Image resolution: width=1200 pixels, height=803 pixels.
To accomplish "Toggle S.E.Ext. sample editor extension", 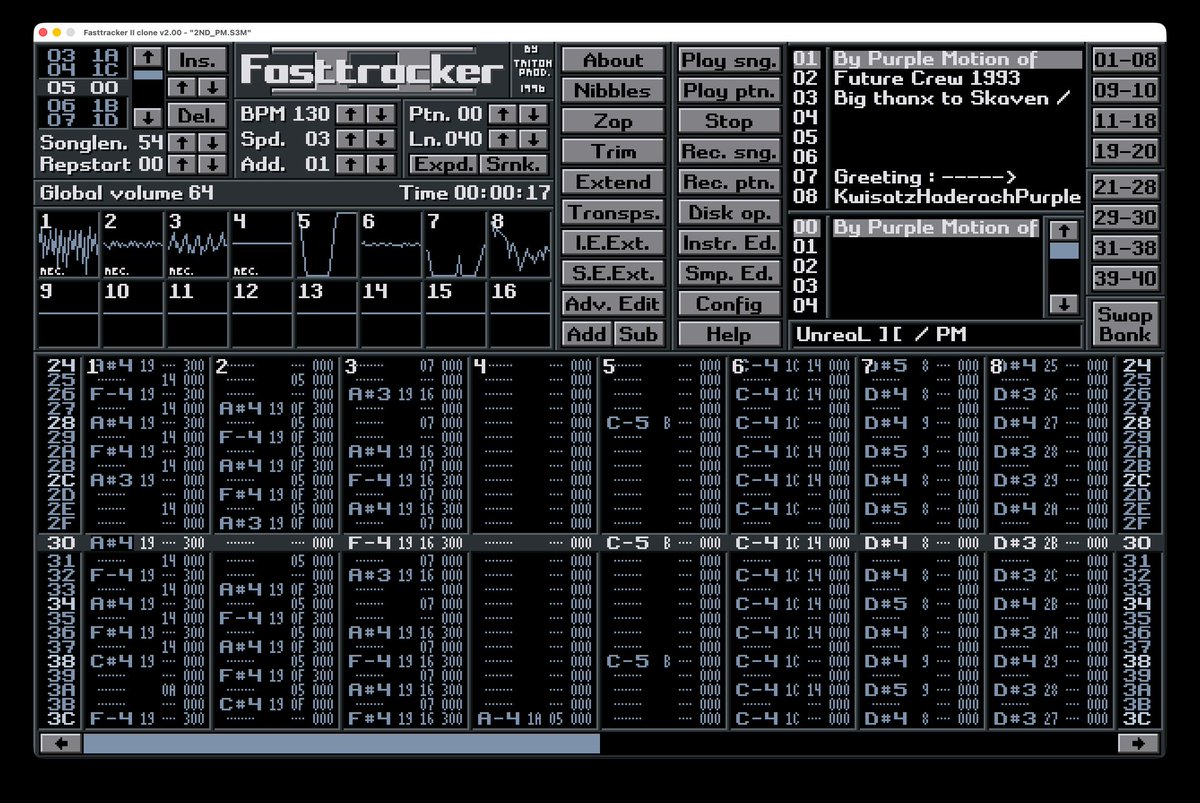I will 613,273.
